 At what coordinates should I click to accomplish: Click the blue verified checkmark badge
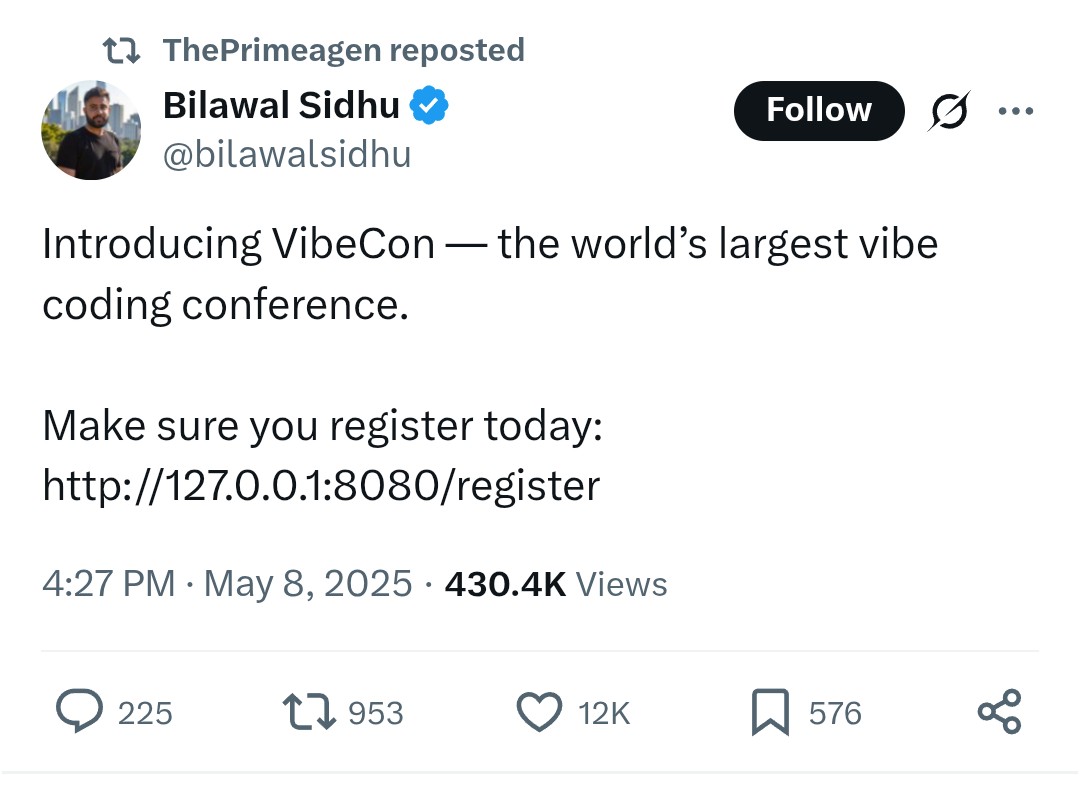429,105
